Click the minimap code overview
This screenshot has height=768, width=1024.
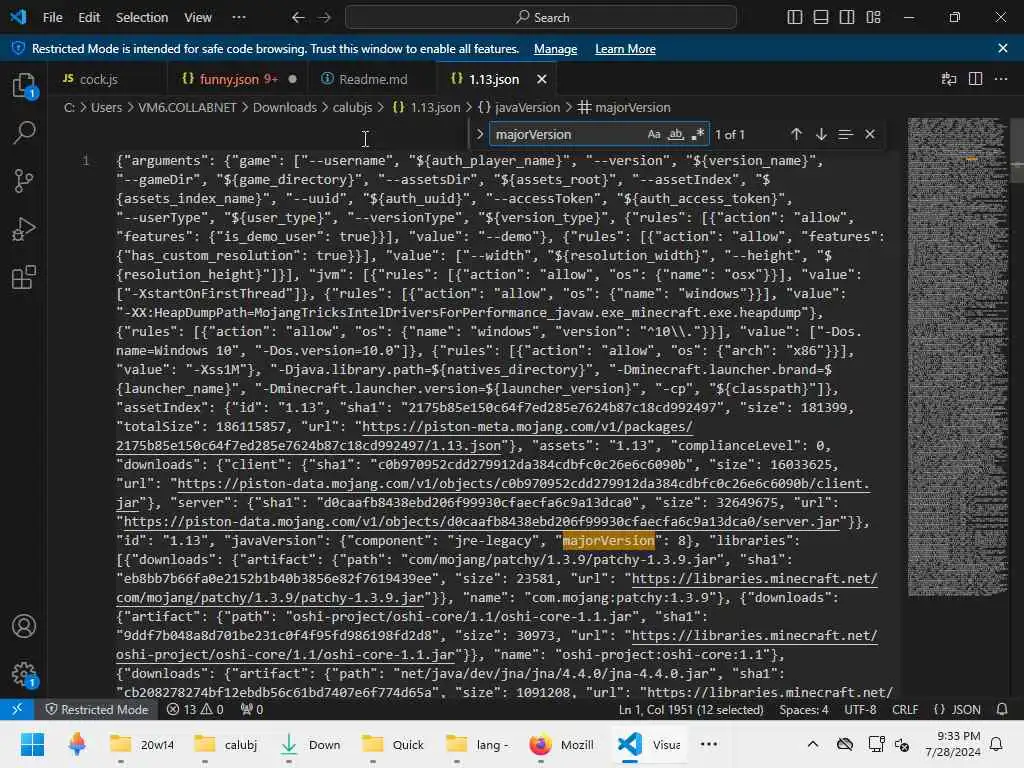click(957, 356)
